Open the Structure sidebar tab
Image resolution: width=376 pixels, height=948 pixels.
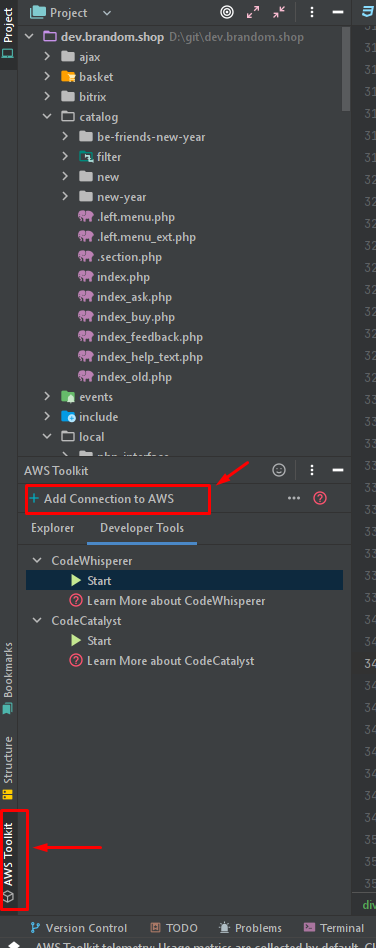8,768
